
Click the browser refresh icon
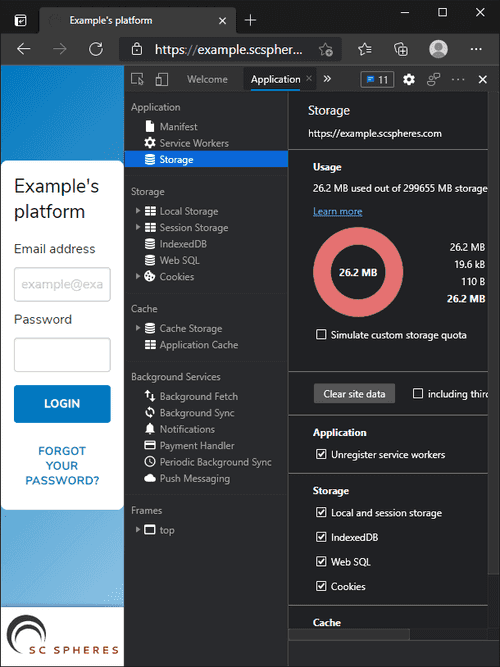(96, 49)
